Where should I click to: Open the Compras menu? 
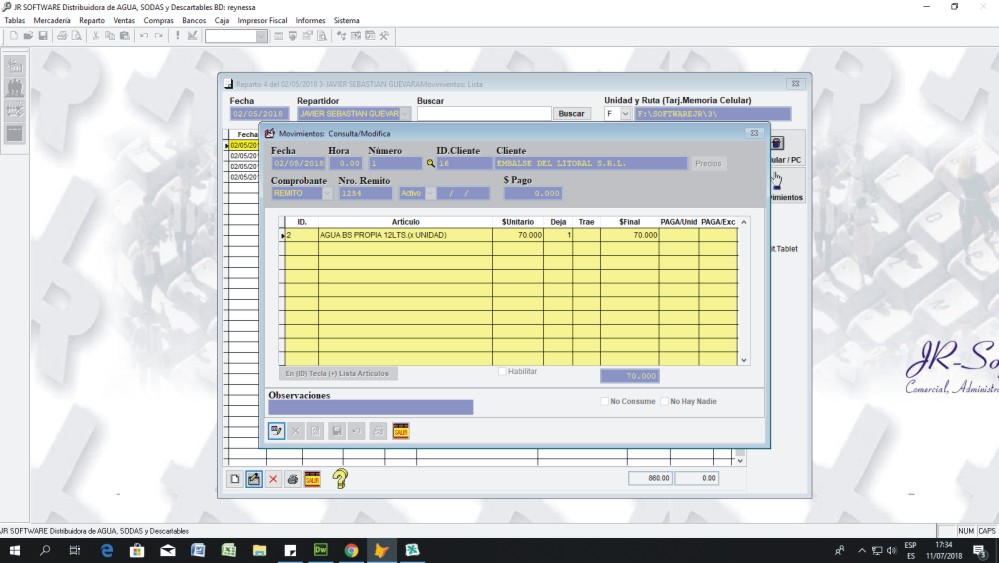159,20
